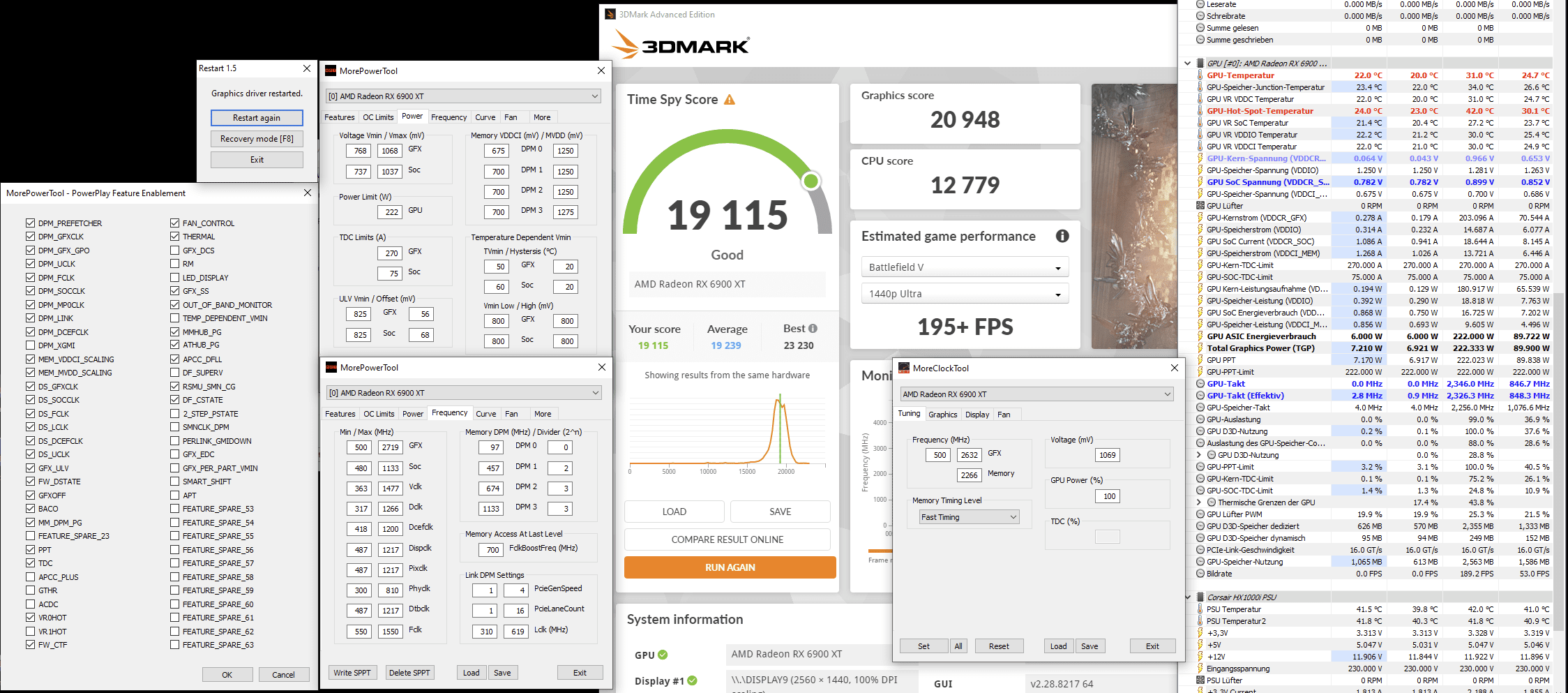Click the 3DMark logo
The image size is (1568, 693).
pyautogui.click(x=680, y=45)
